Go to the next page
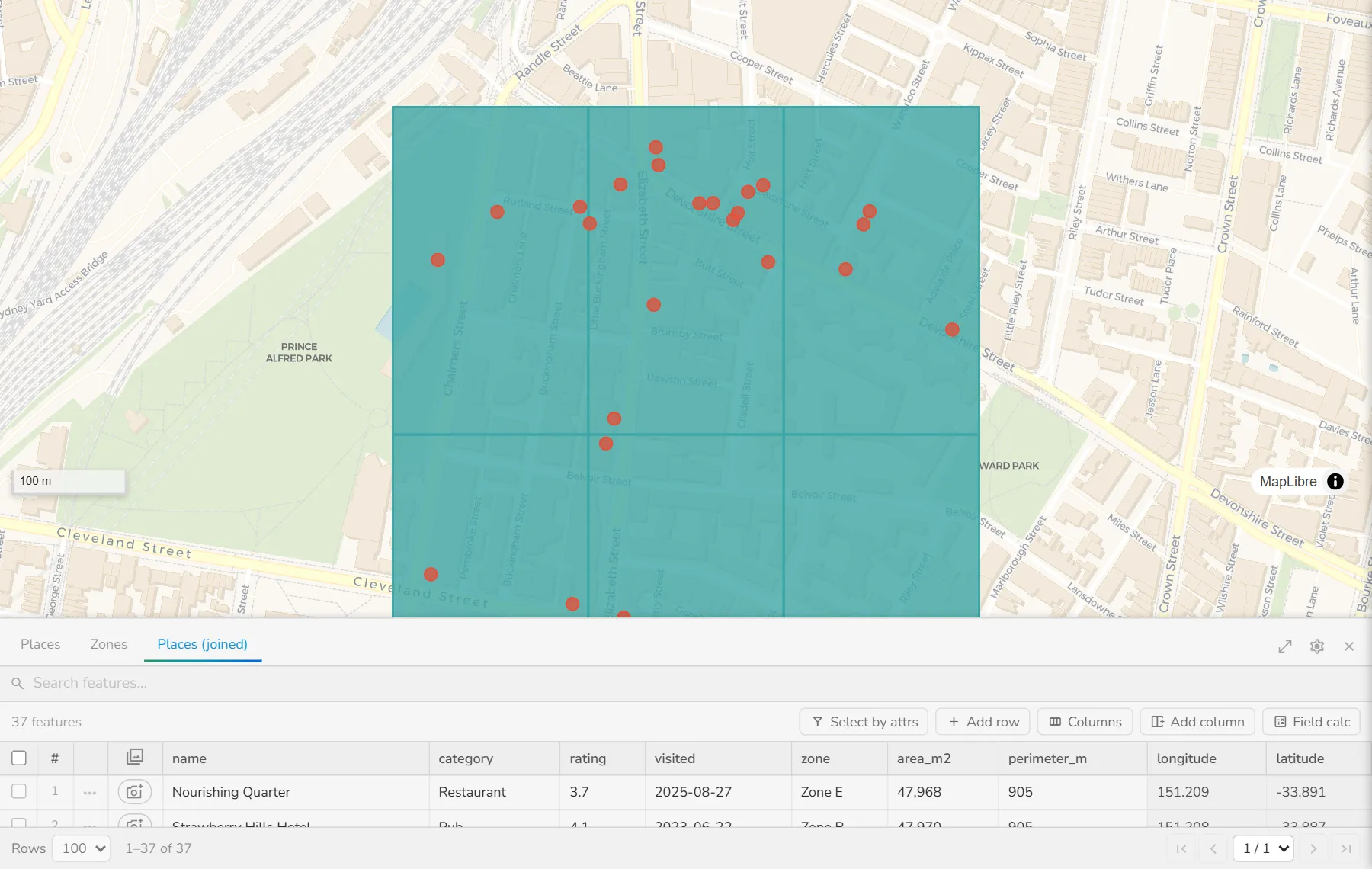Image resolution: width=1372 pixels, height=869 pixels. click(1313, 848)
